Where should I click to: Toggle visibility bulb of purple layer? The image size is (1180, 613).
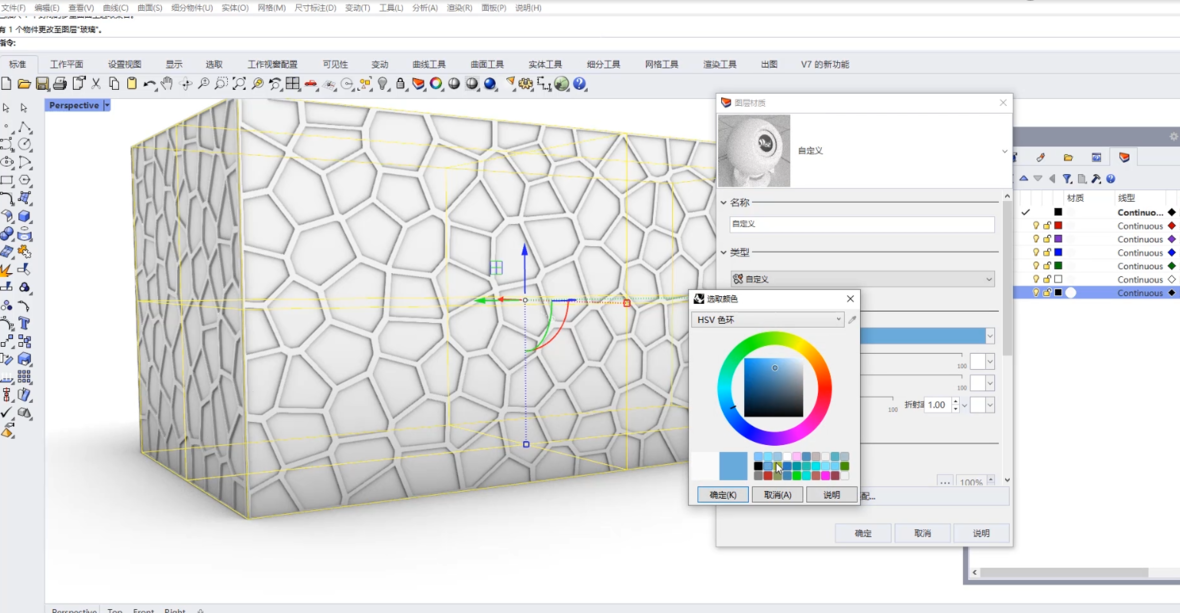tap(1036, 239)
